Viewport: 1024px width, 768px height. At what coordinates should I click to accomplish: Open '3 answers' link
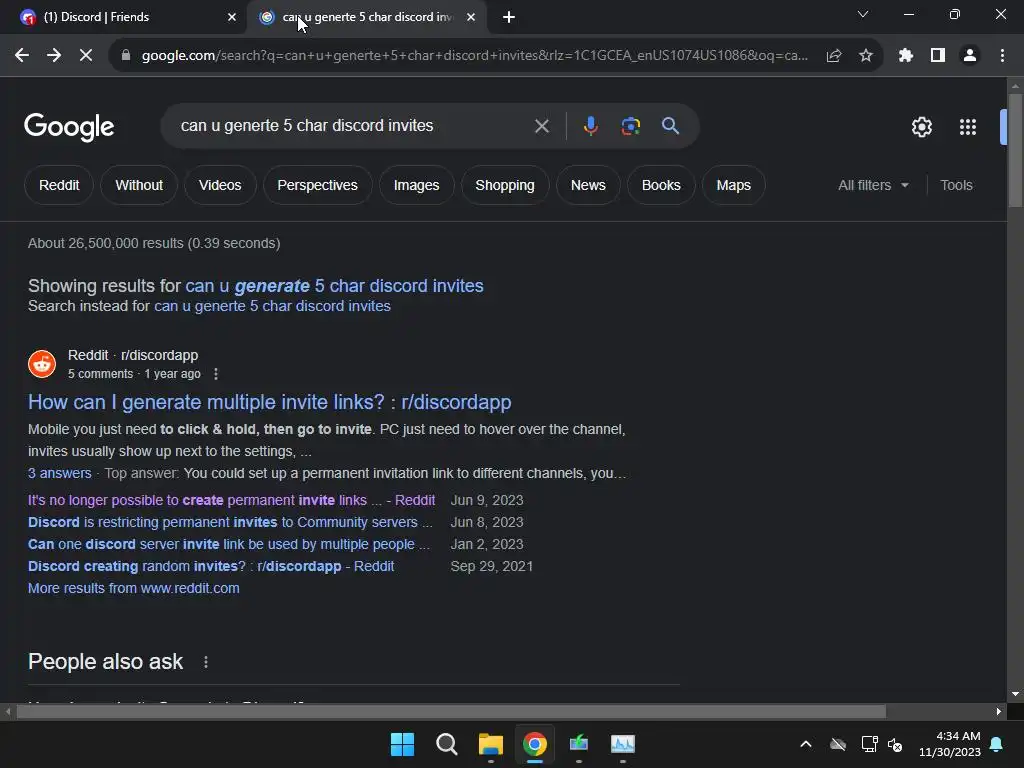59,473
